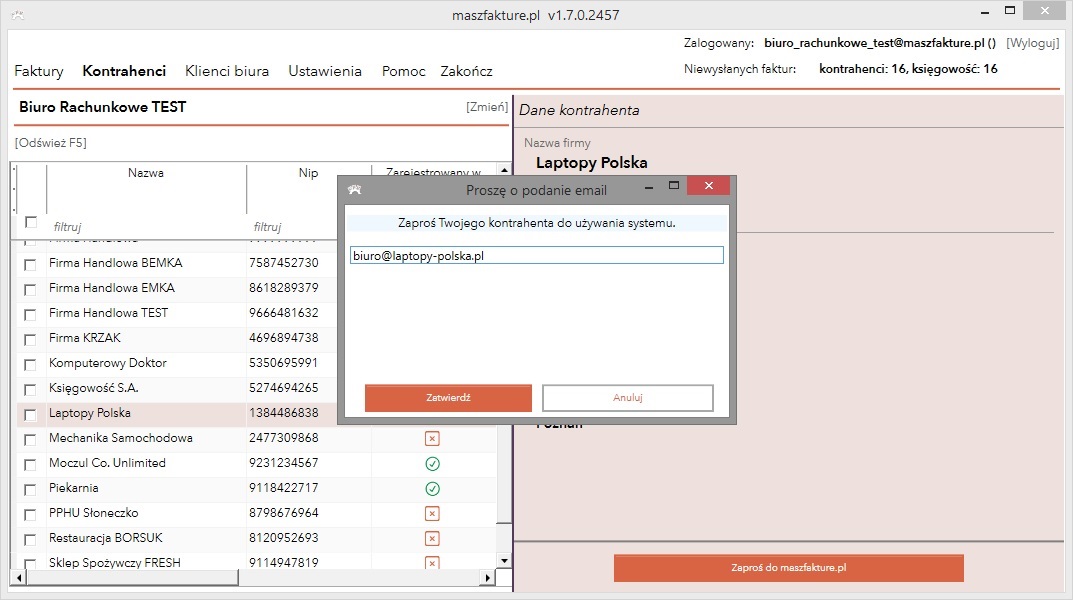Check the Firma KRZAK row checkbox
This screenshot has width=1073, height=600.
point(30,339)
